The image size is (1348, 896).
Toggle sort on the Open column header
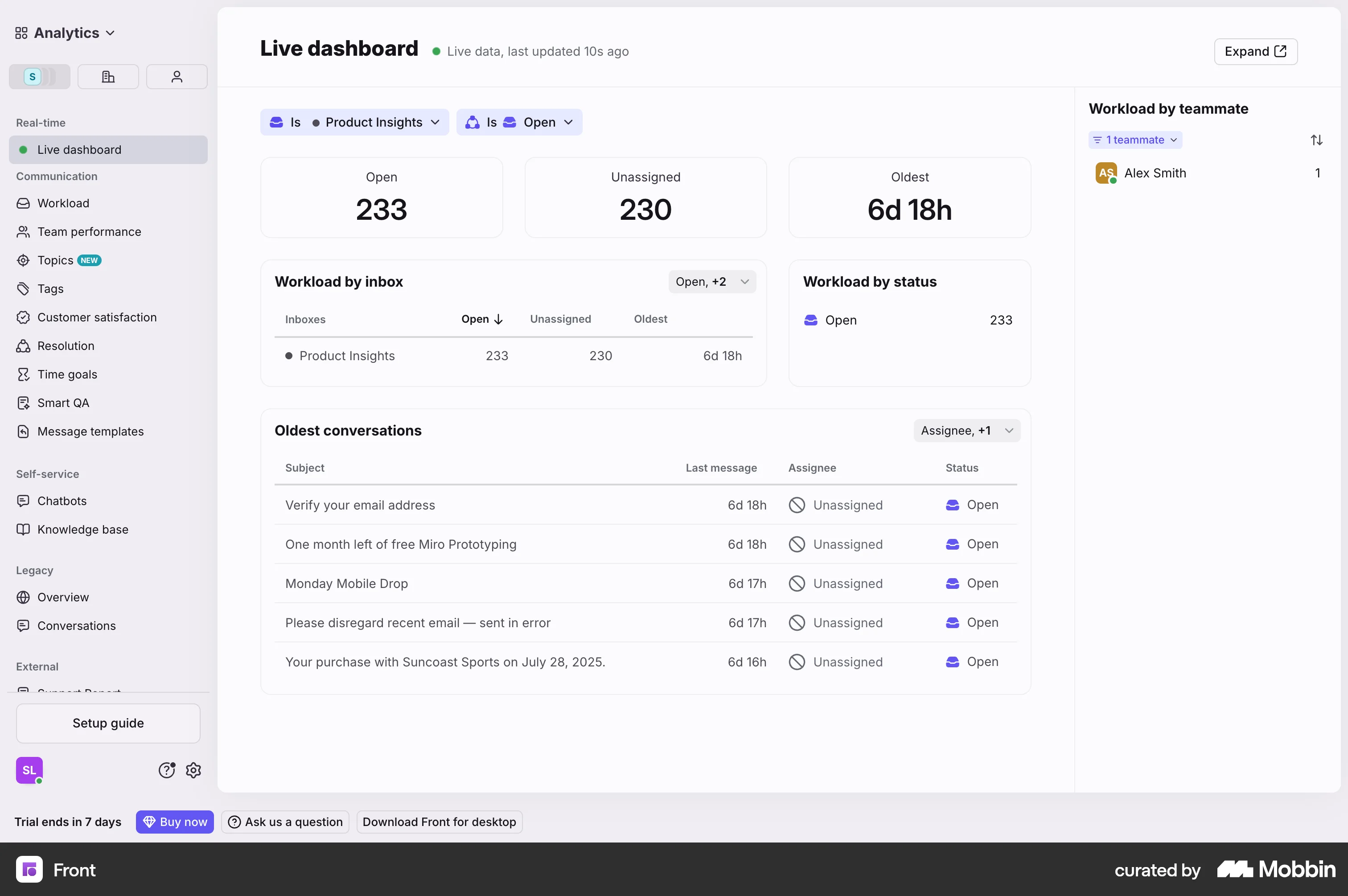[482, 319]
